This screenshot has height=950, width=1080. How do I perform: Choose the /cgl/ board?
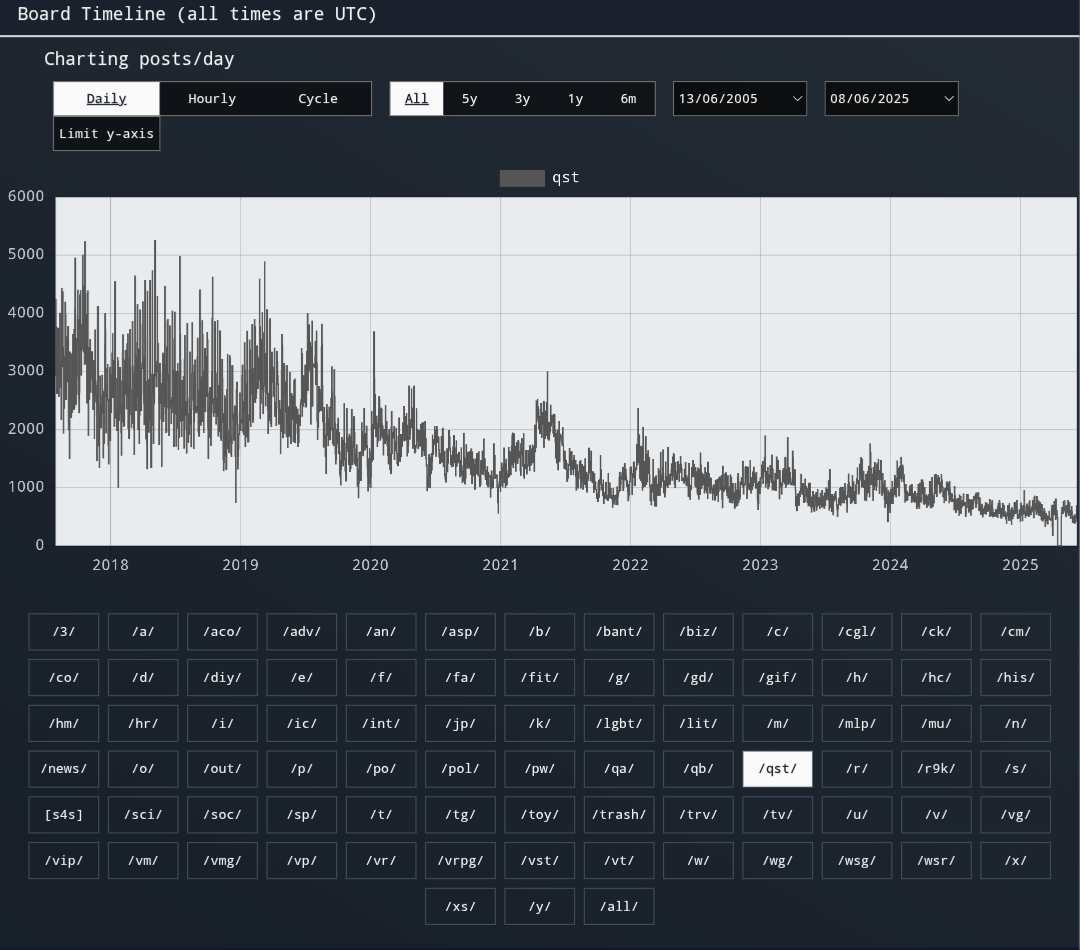pos(857,632)
